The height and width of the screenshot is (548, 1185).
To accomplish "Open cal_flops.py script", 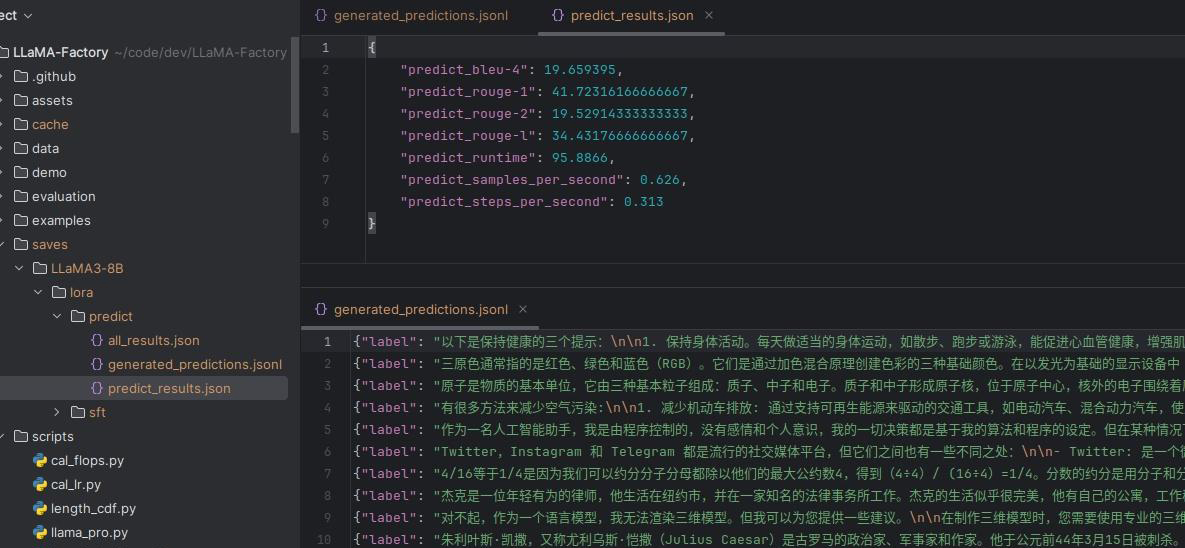I will click(x=88, y=460).
